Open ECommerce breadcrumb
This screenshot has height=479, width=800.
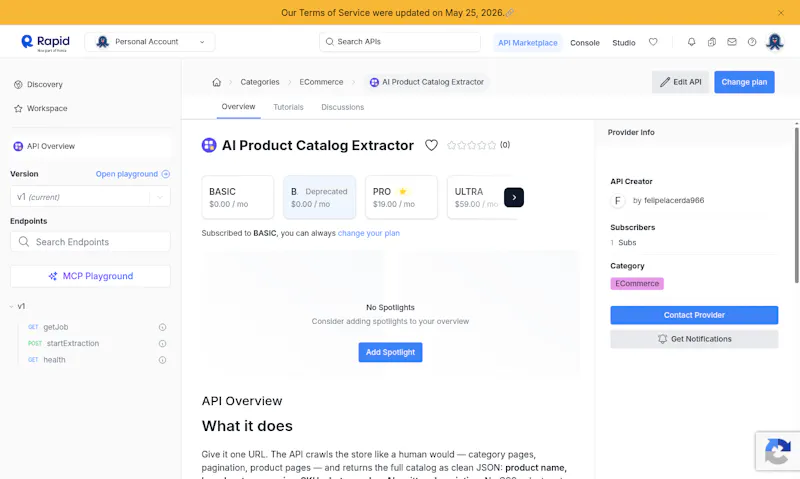tap(321, 82)
